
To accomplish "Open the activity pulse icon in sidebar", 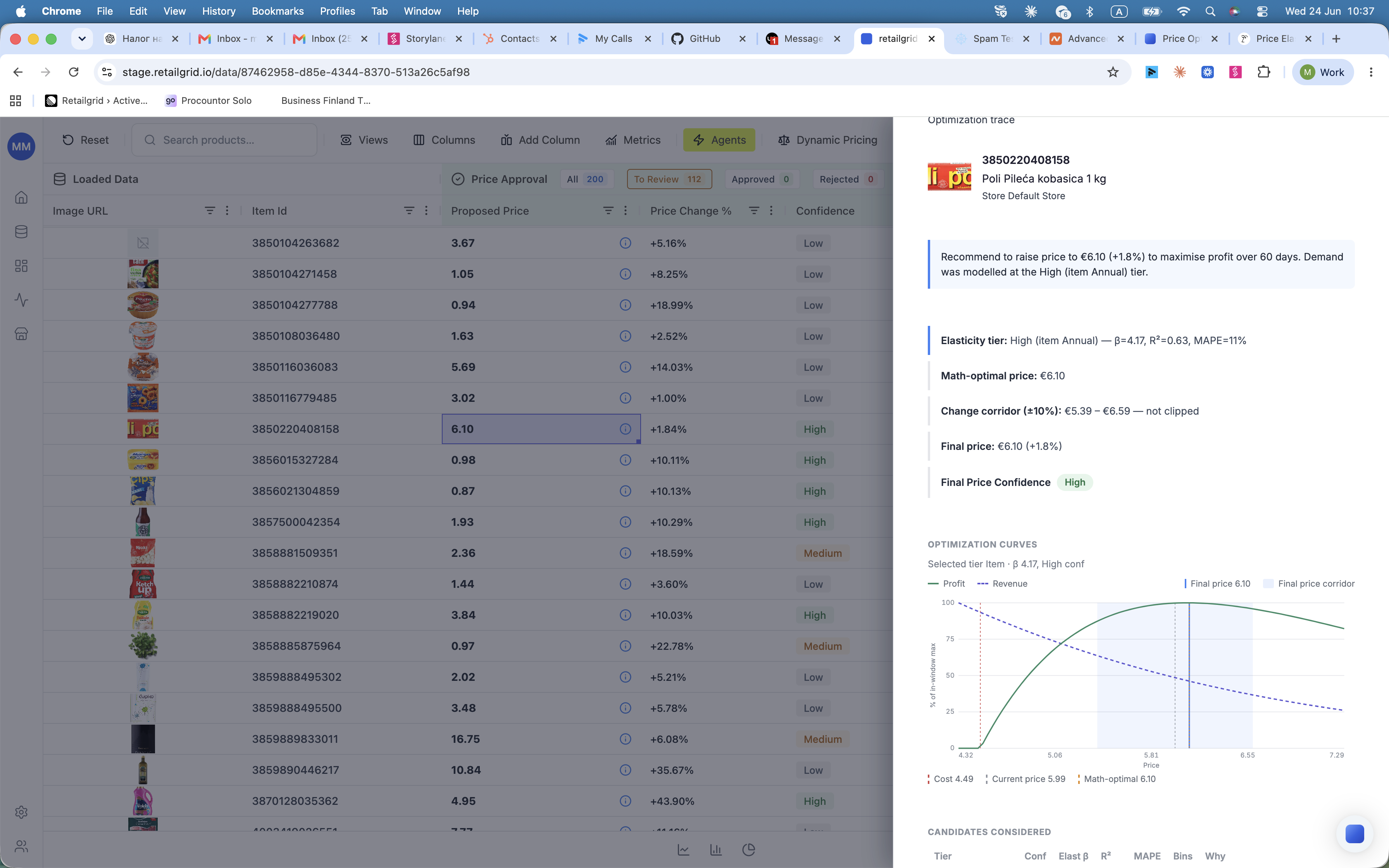I will point(21,300).
